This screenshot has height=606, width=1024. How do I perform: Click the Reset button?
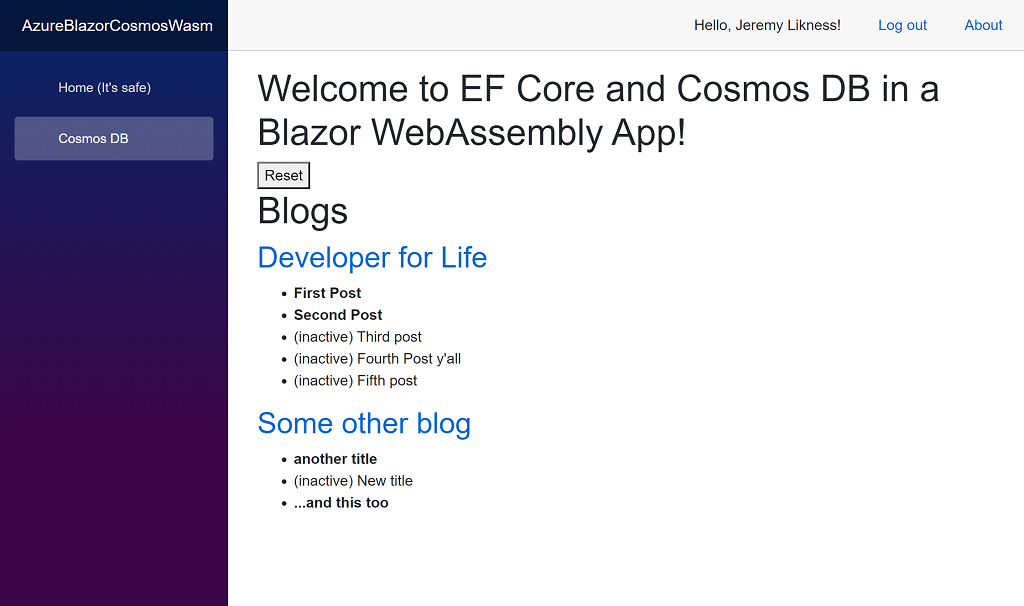(283, 175)
